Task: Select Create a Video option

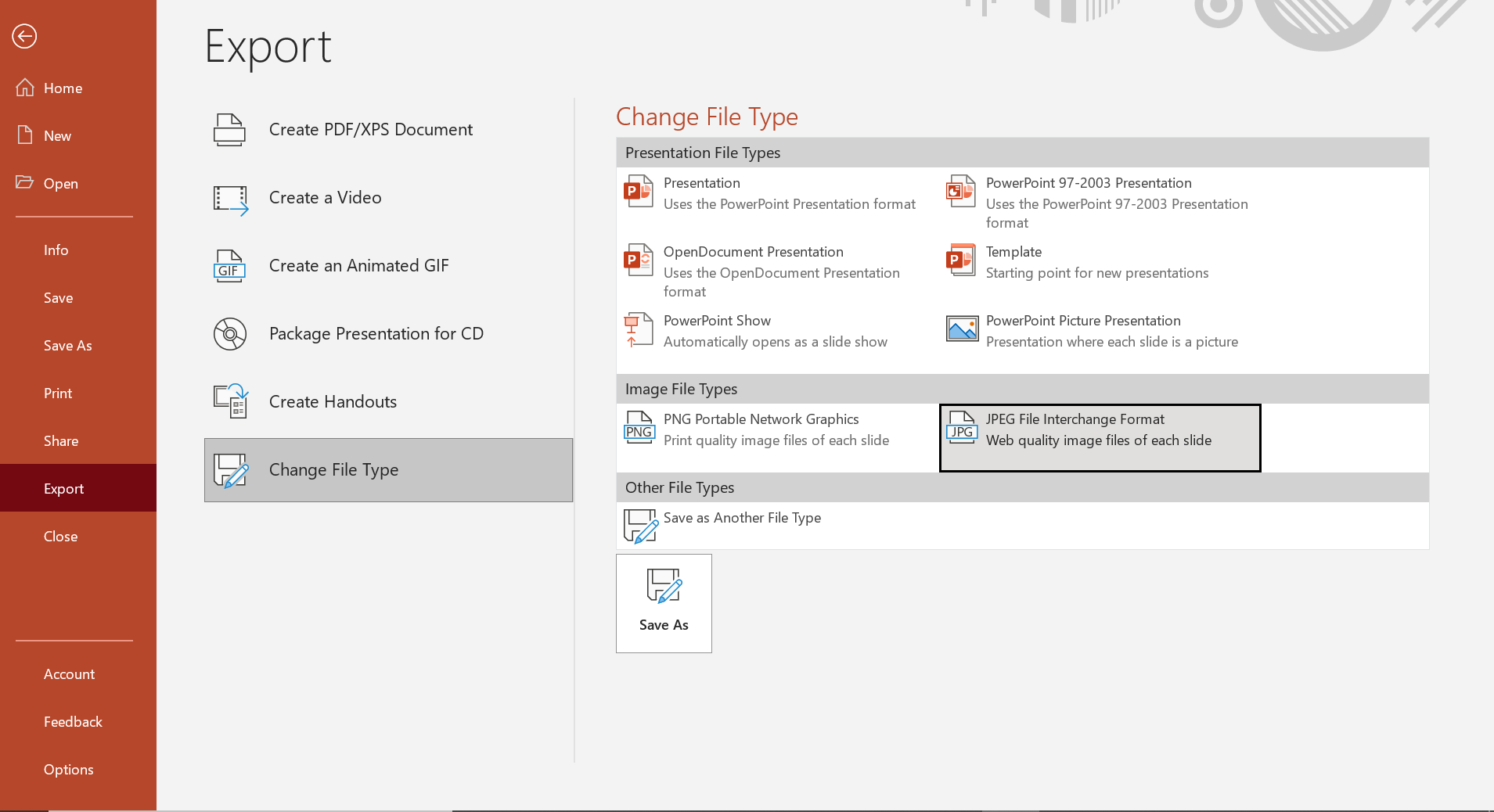Action: pyautogui.click(x=388, y=198)
